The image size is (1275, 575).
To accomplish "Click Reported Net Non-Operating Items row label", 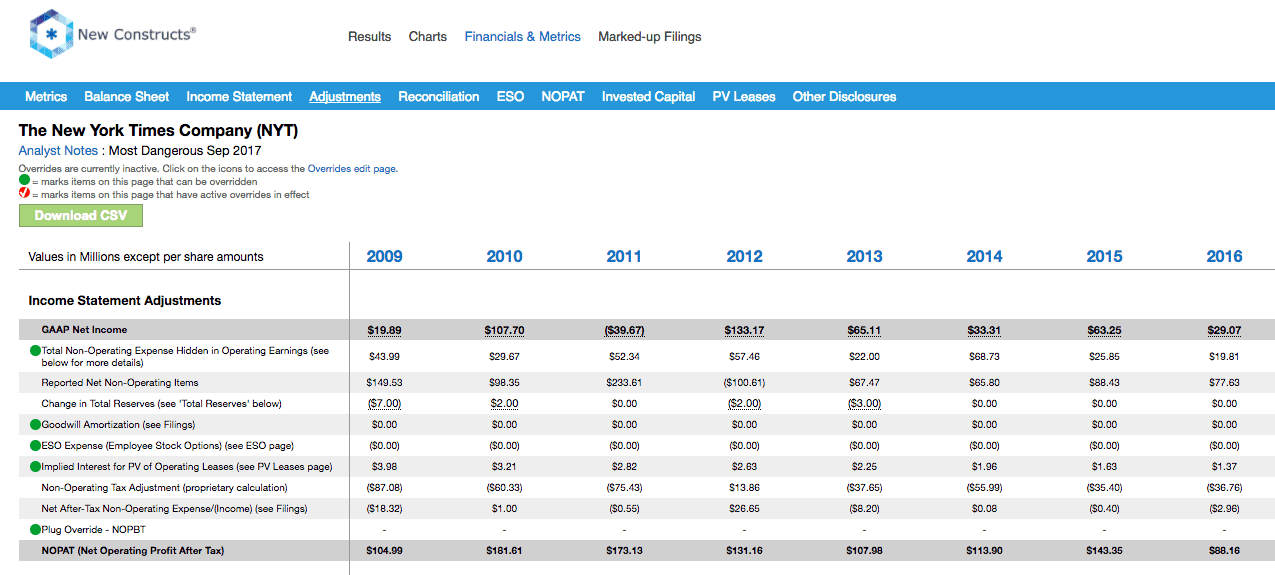I will point(120,383).
